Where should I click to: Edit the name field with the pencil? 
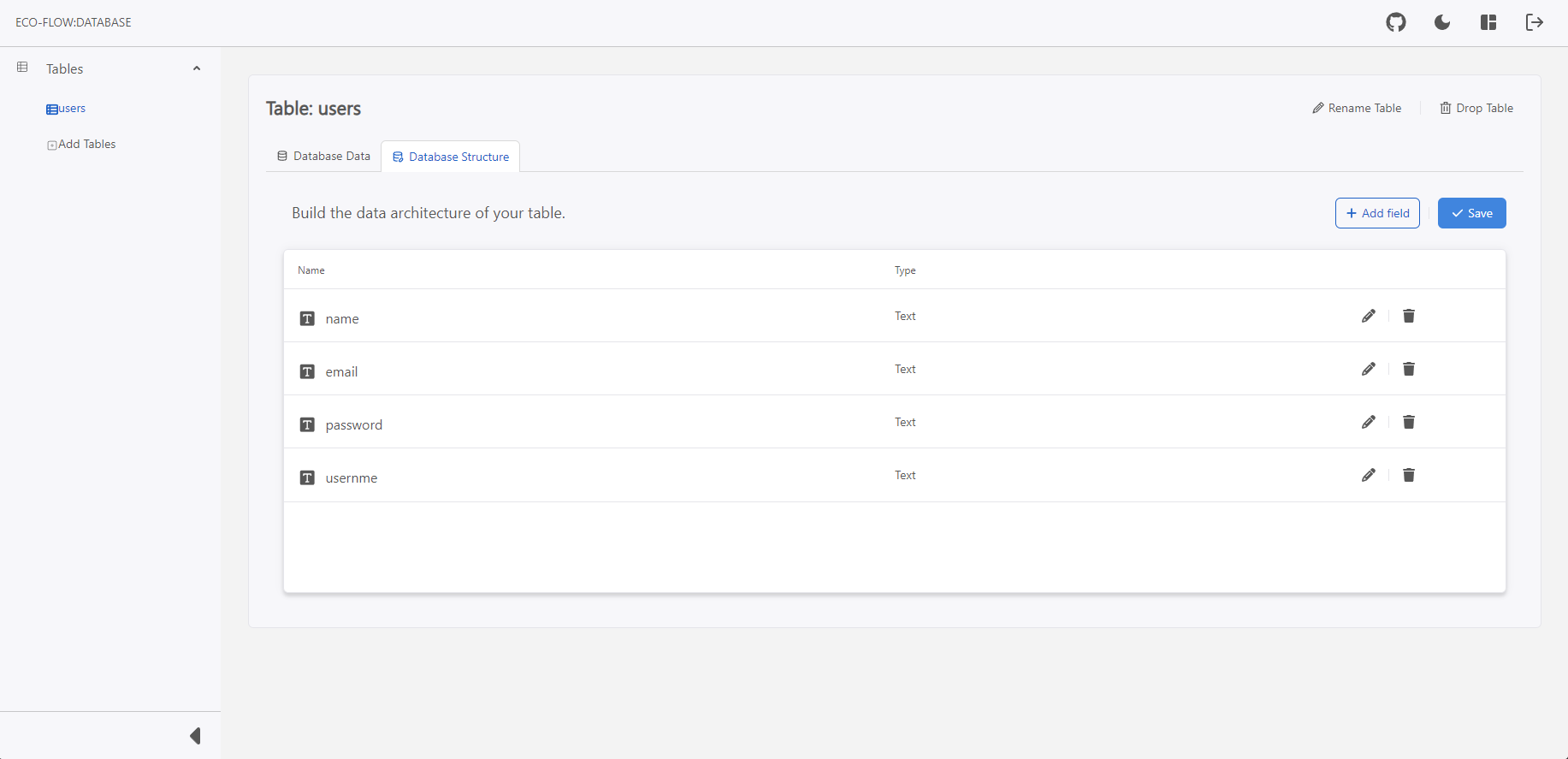1369,316
